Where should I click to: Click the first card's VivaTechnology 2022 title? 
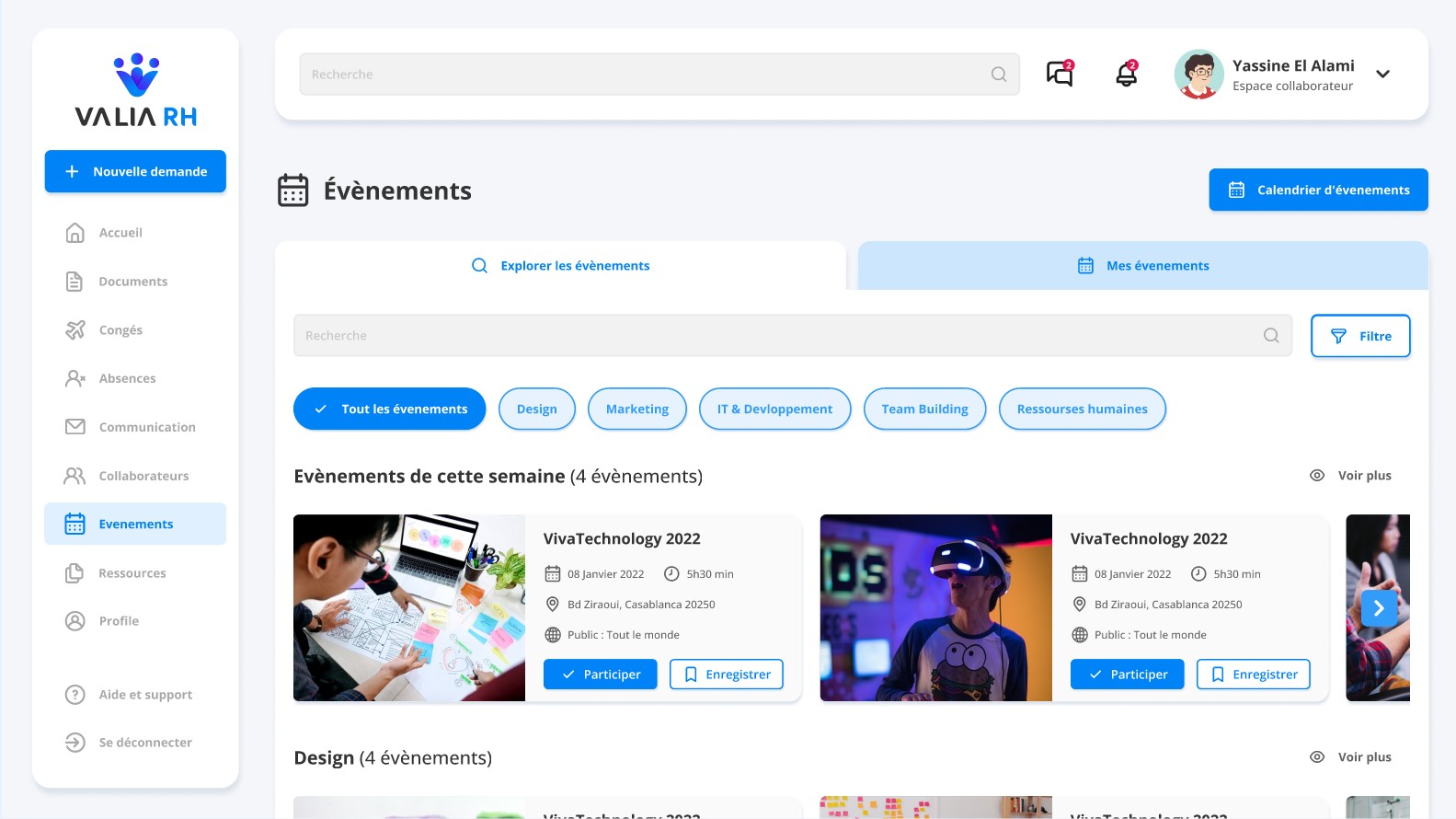(x=622, y=539)
